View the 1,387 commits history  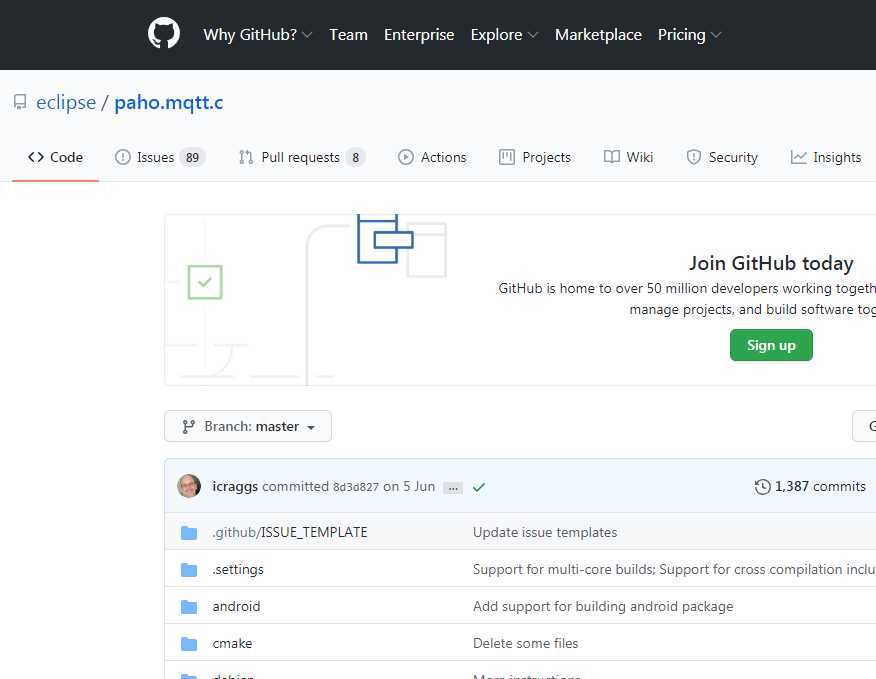pos(810,487)
